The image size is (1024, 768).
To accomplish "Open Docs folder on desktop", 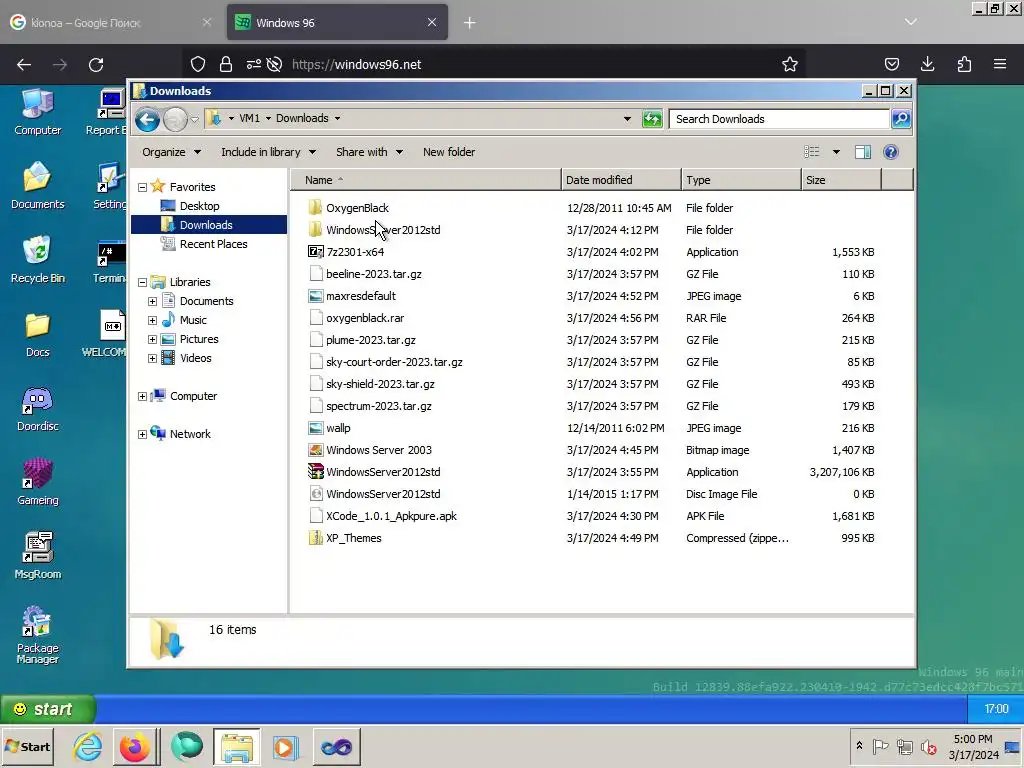I will point(37,334).
